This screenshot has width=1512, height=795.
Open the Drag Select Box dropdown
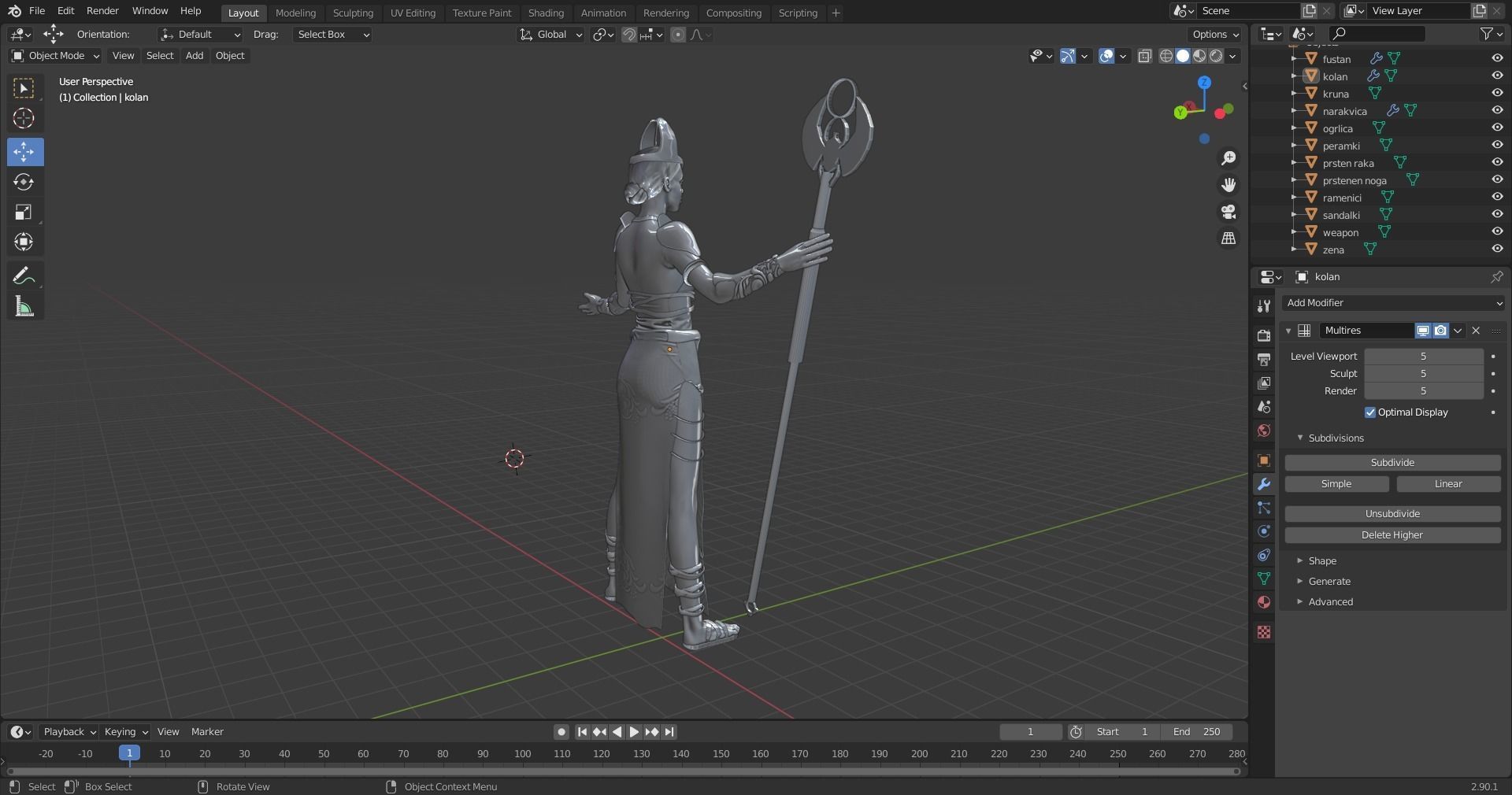coord(332,35)
